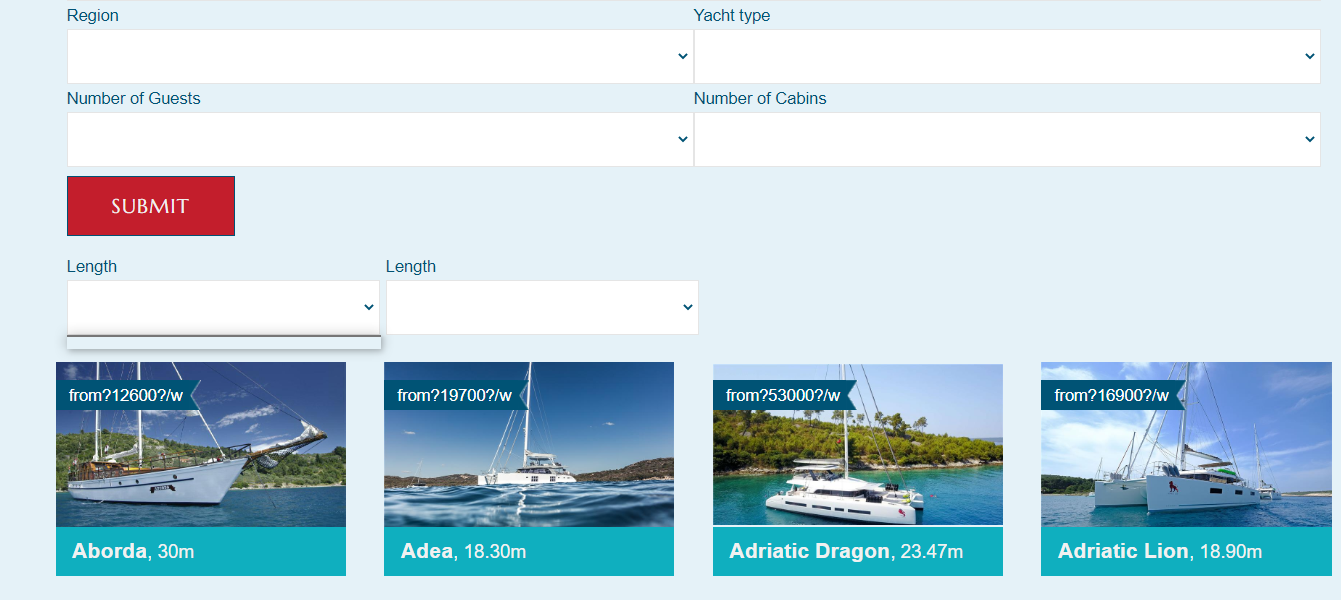Image resolution: width=1341 pixels, height=600 pixels.
Task: Click the from?19700?/w price tag
Action: [x=454, y=395]
